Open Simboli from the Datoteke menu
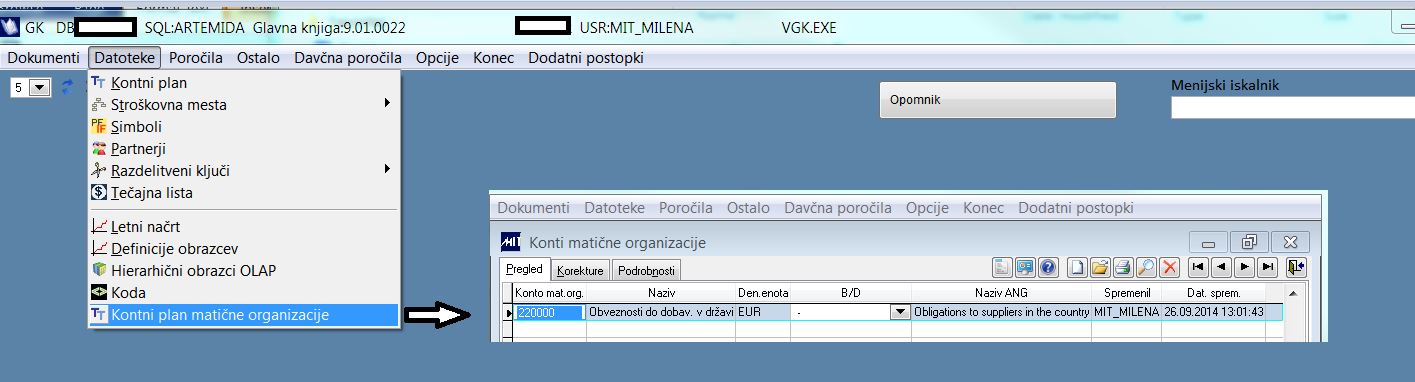This screenshot has width=1415, height=382. point(244,127)
